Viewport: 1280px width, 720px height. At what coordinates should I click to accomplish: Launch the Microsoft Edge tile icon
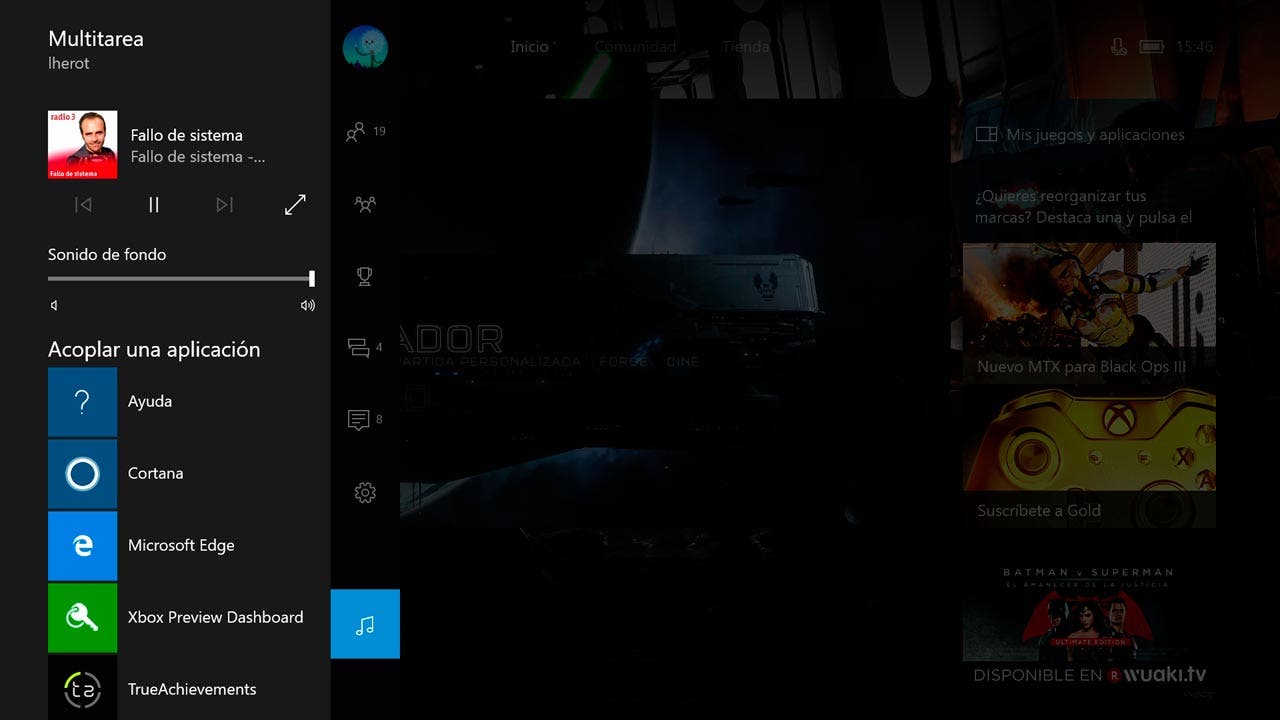[x=83, y=546]
